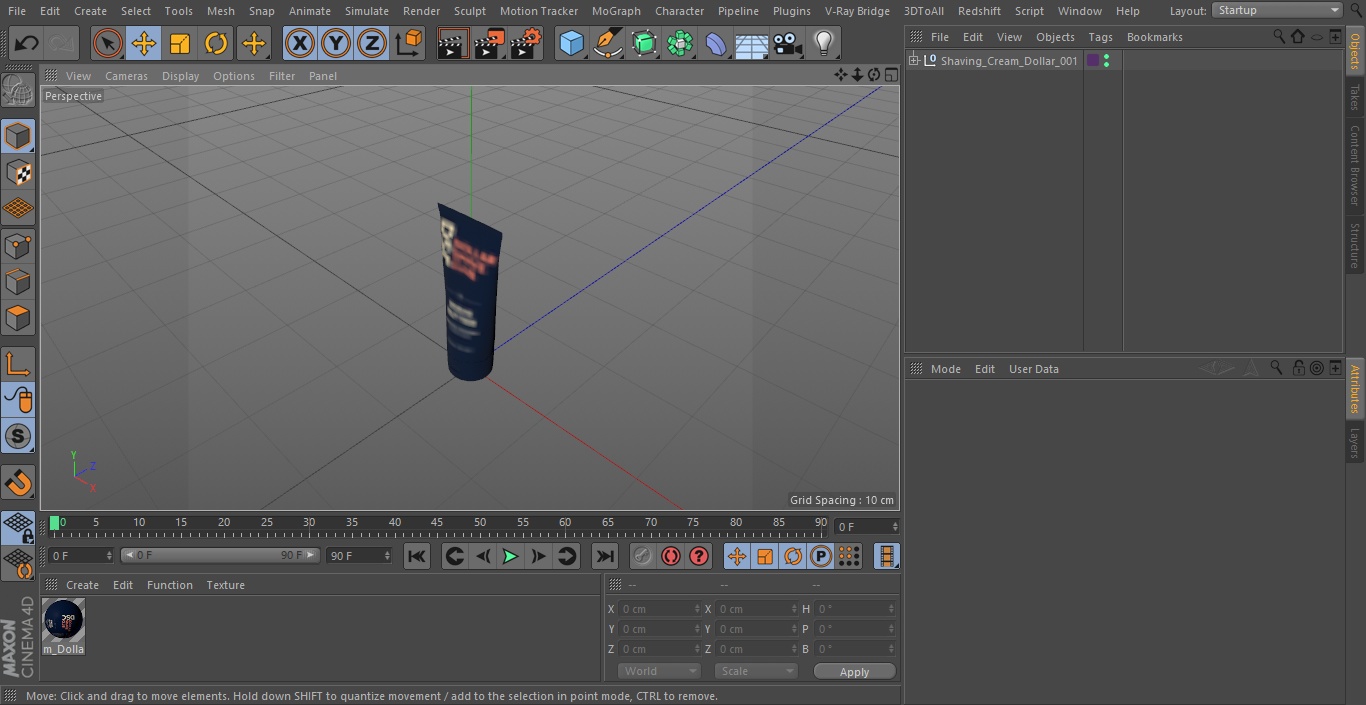
Task: Activate the Scale tool
Action: 180,43
